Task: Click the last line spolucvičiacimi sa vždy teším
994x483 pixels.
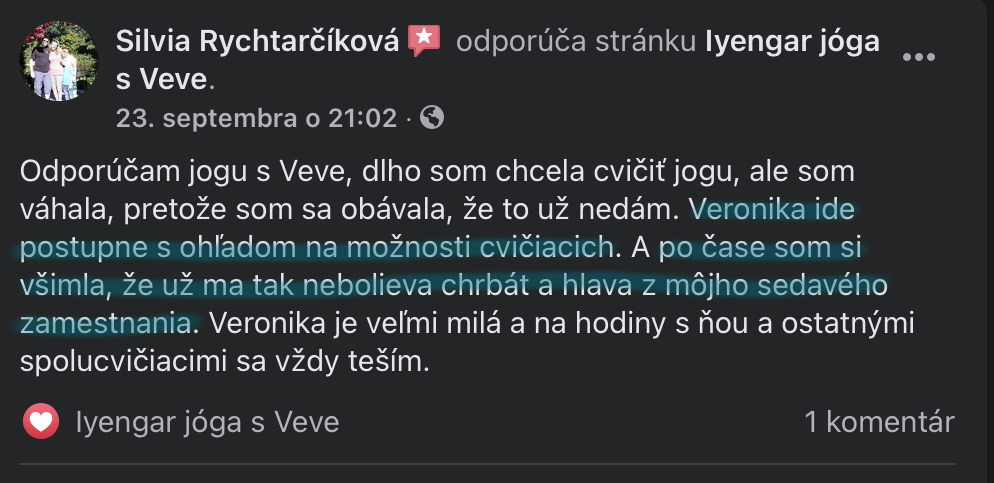Action: (x=225, y=362)
